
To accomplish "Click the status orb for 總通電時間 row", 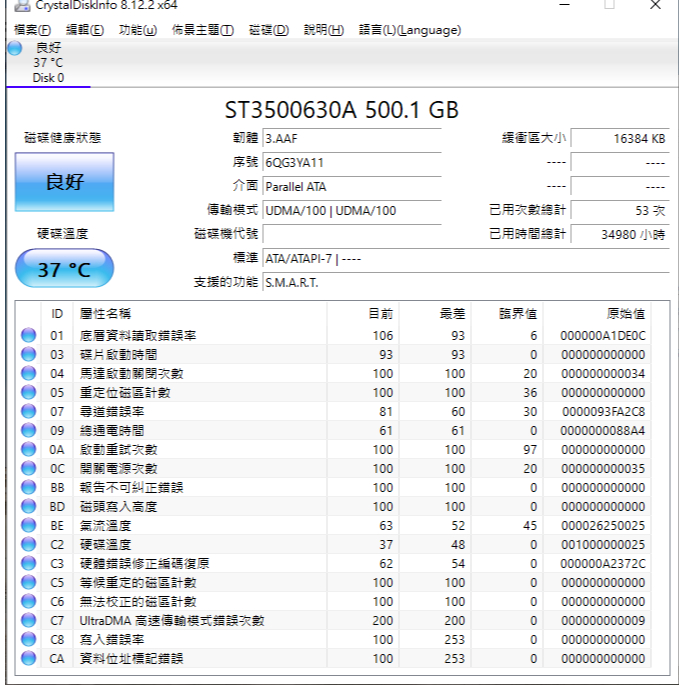I will (29, 431).
